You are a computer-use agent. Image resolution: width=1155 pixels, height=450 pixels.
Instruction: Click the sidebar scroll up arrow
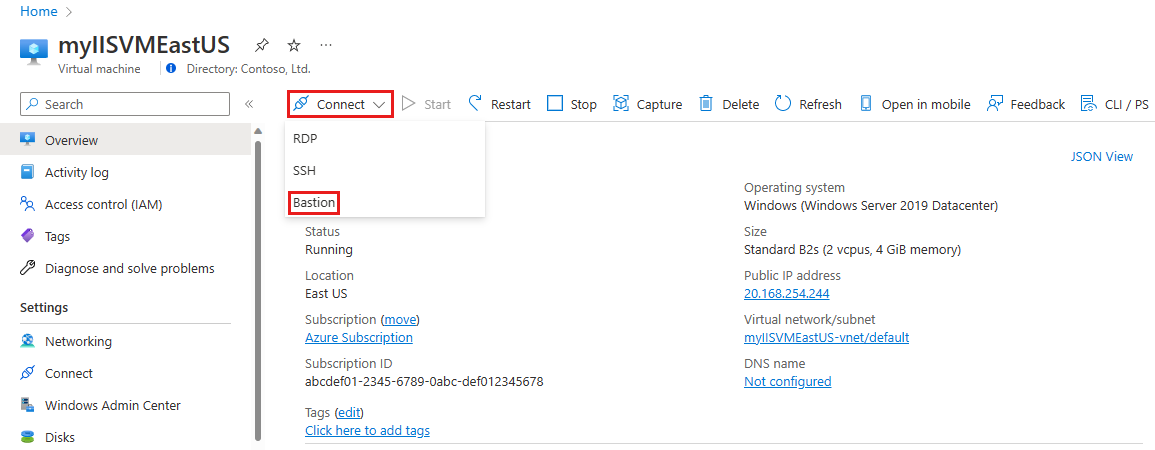(258, 131)
